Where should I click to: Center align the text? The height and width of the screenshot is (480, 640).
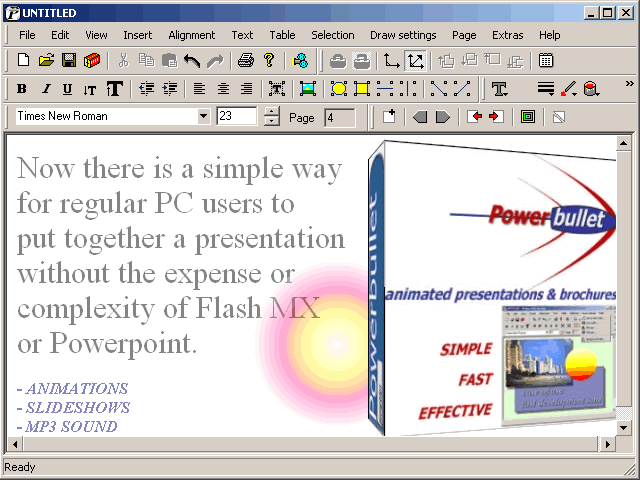(x=223, y=89)
